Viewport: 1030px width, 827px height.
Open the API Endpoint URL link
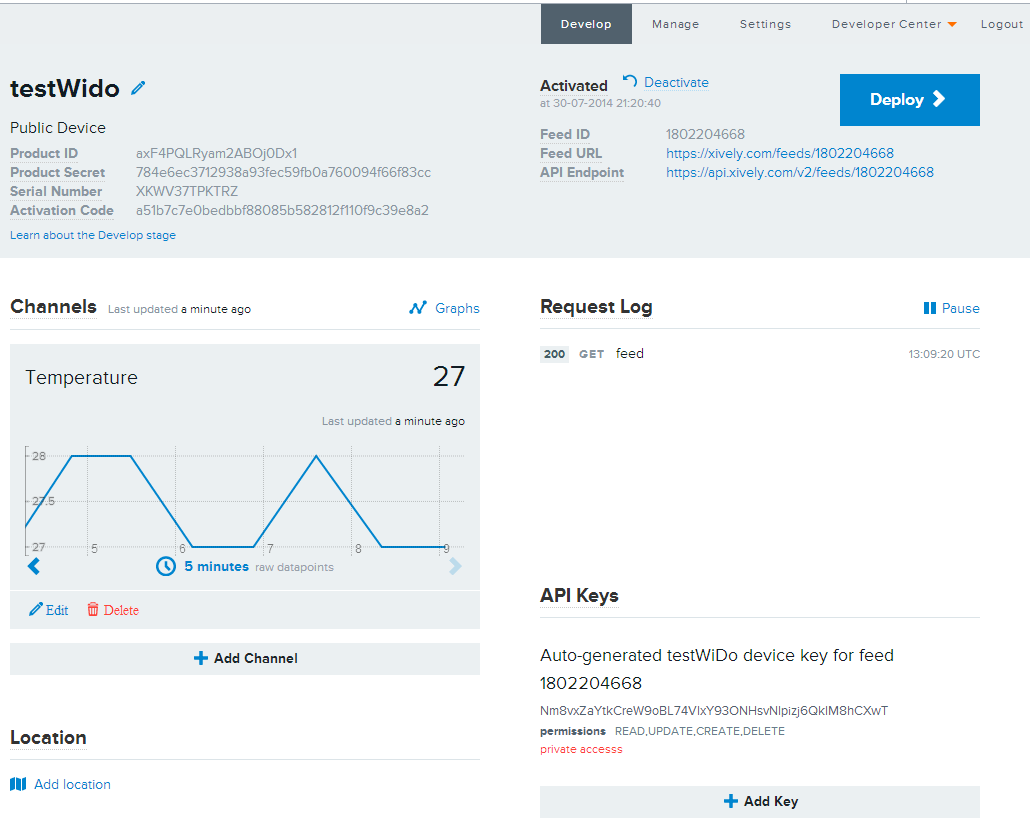pyautogui.click(x=799, y=172)
